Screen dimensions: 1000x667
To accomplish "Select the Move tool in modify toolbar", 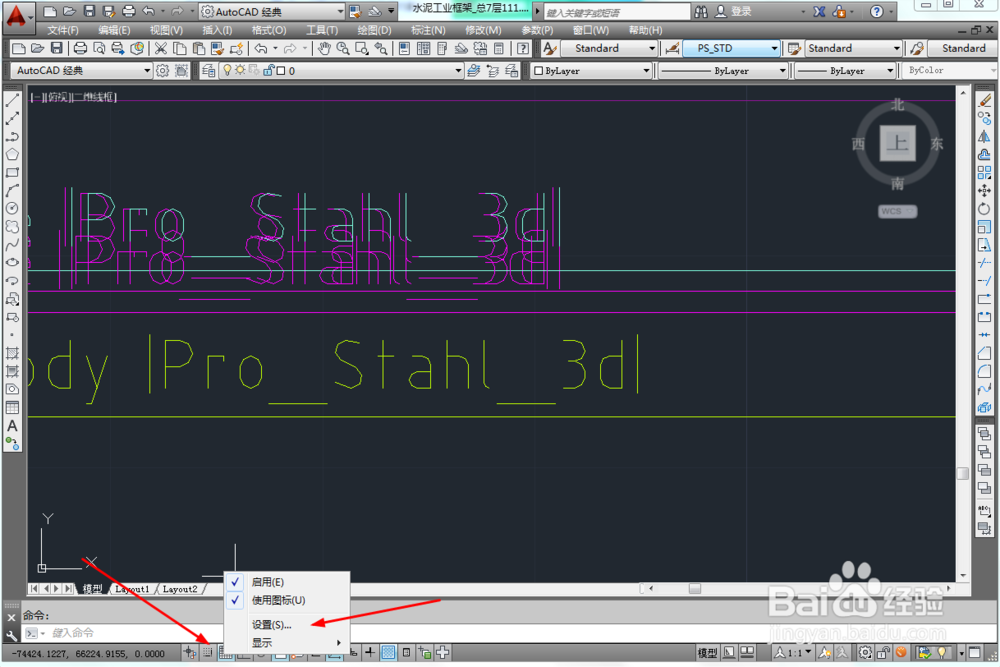I will click(x=985, y=191).
